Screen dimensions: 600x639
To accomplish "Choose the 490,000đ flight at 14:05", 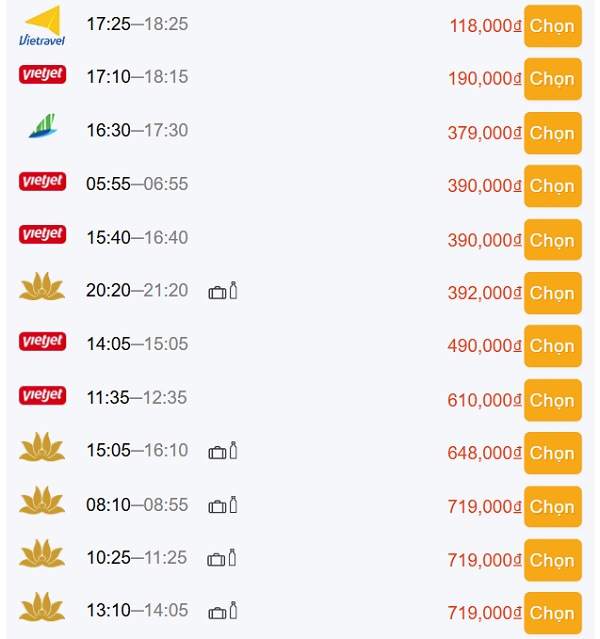I will coord(553,346).
